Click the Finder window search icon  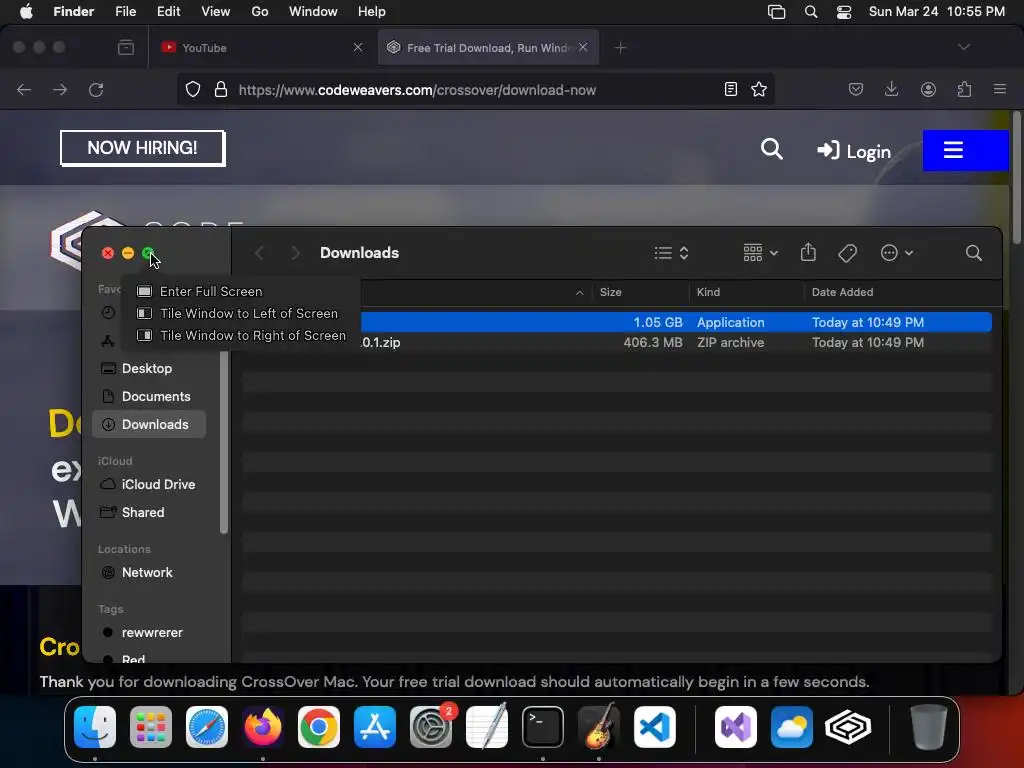click(x=974, y=253)
